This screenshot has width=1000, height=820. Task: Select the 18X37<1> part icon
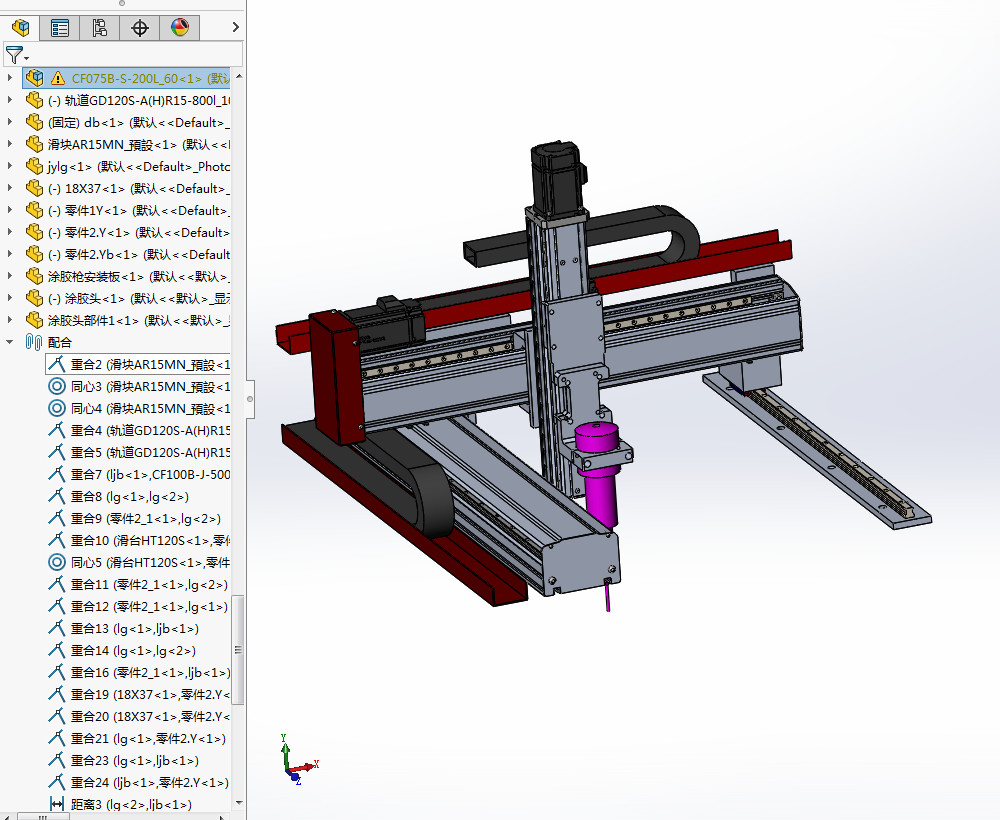[x=34, y=188]
